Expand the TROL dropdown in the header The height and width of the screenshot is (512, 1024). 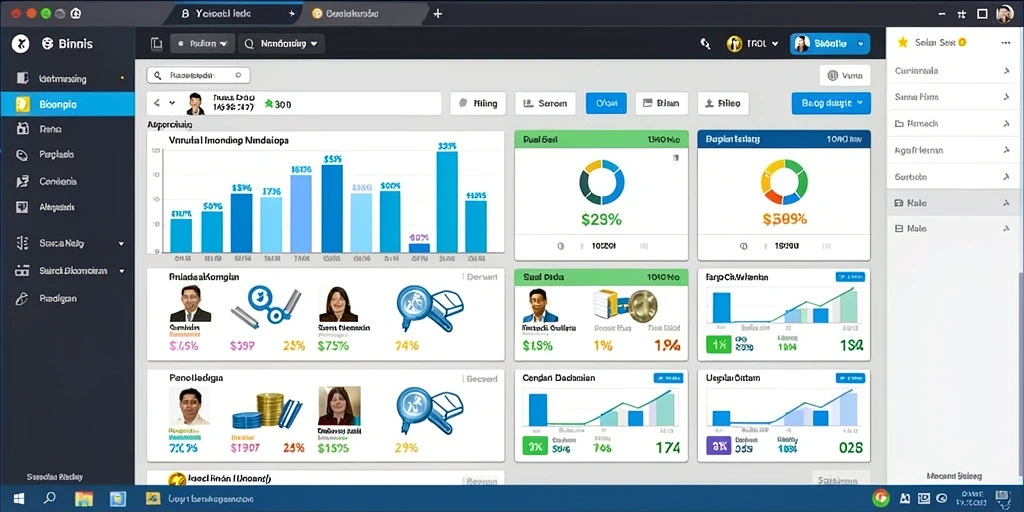[x=752, y=44]
